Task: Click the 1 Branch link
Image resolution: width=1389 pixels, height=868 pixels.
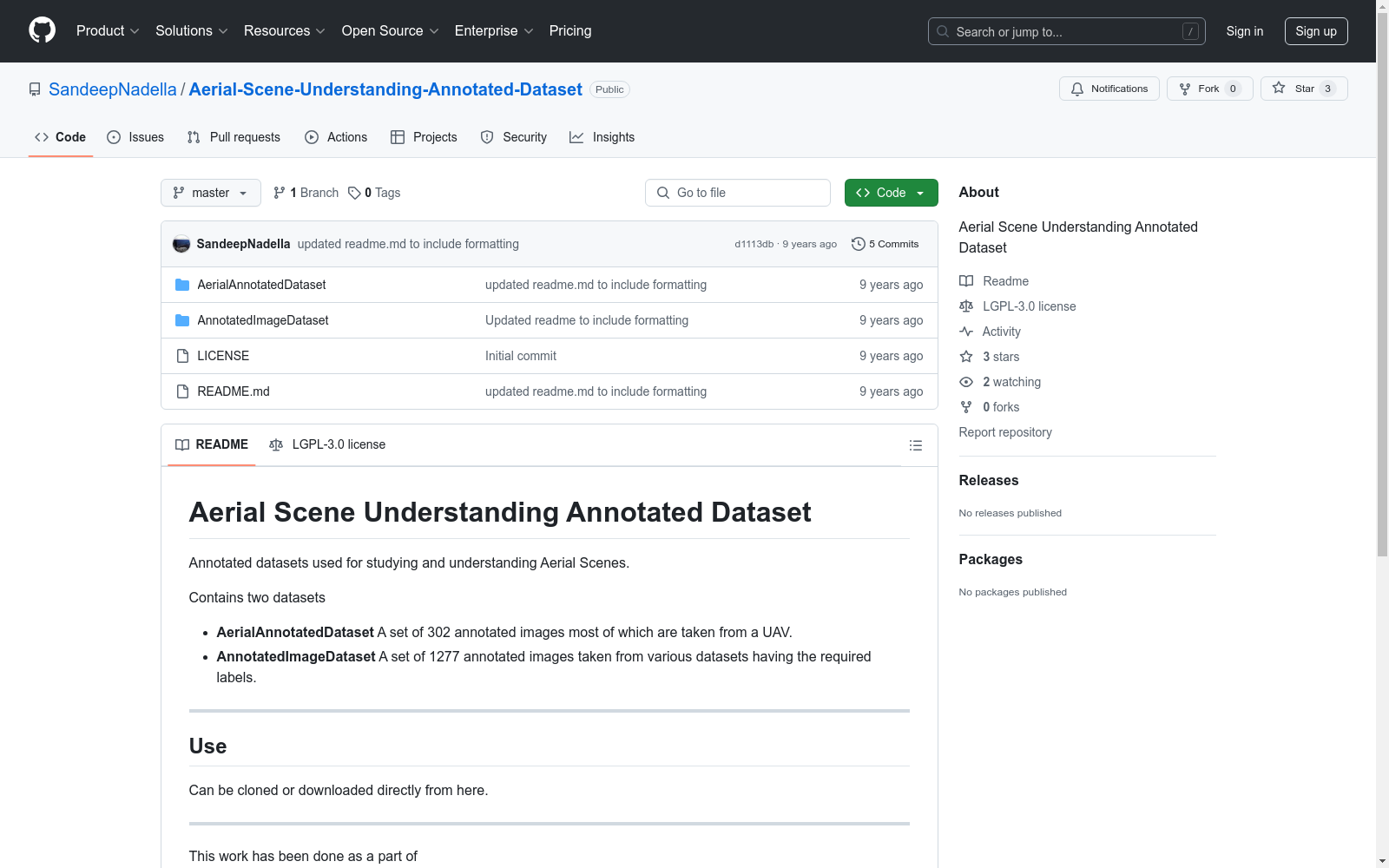Action: click(306, 193)
